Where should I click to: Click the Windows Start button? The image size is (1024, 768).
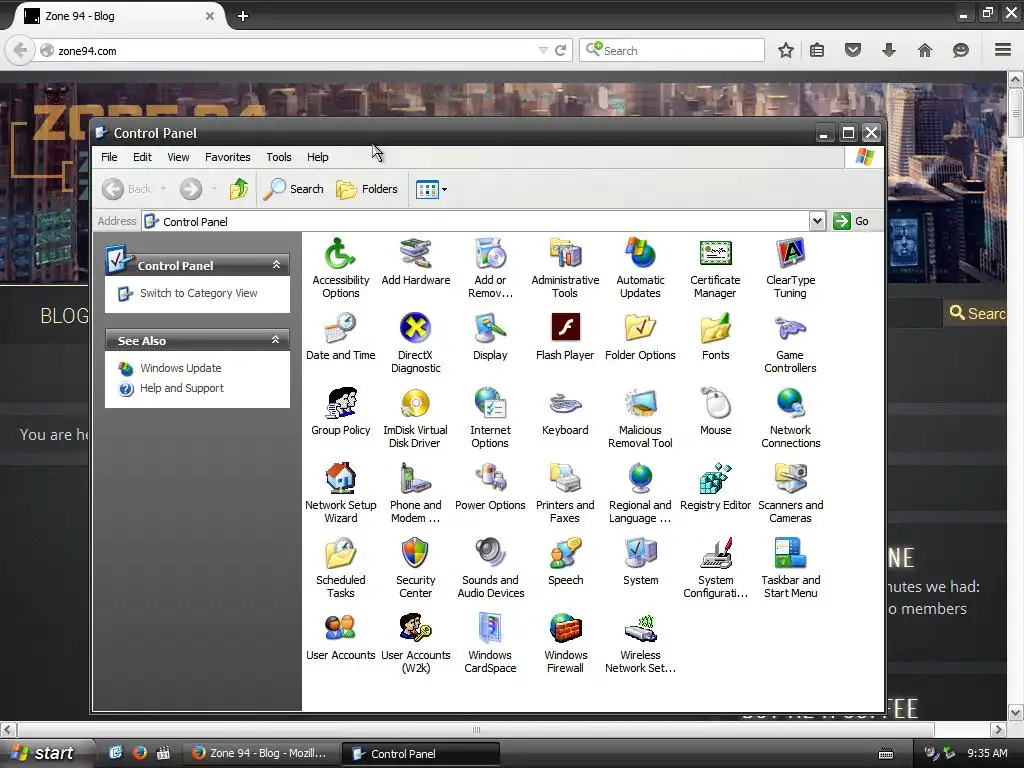(x=44, y=753)
